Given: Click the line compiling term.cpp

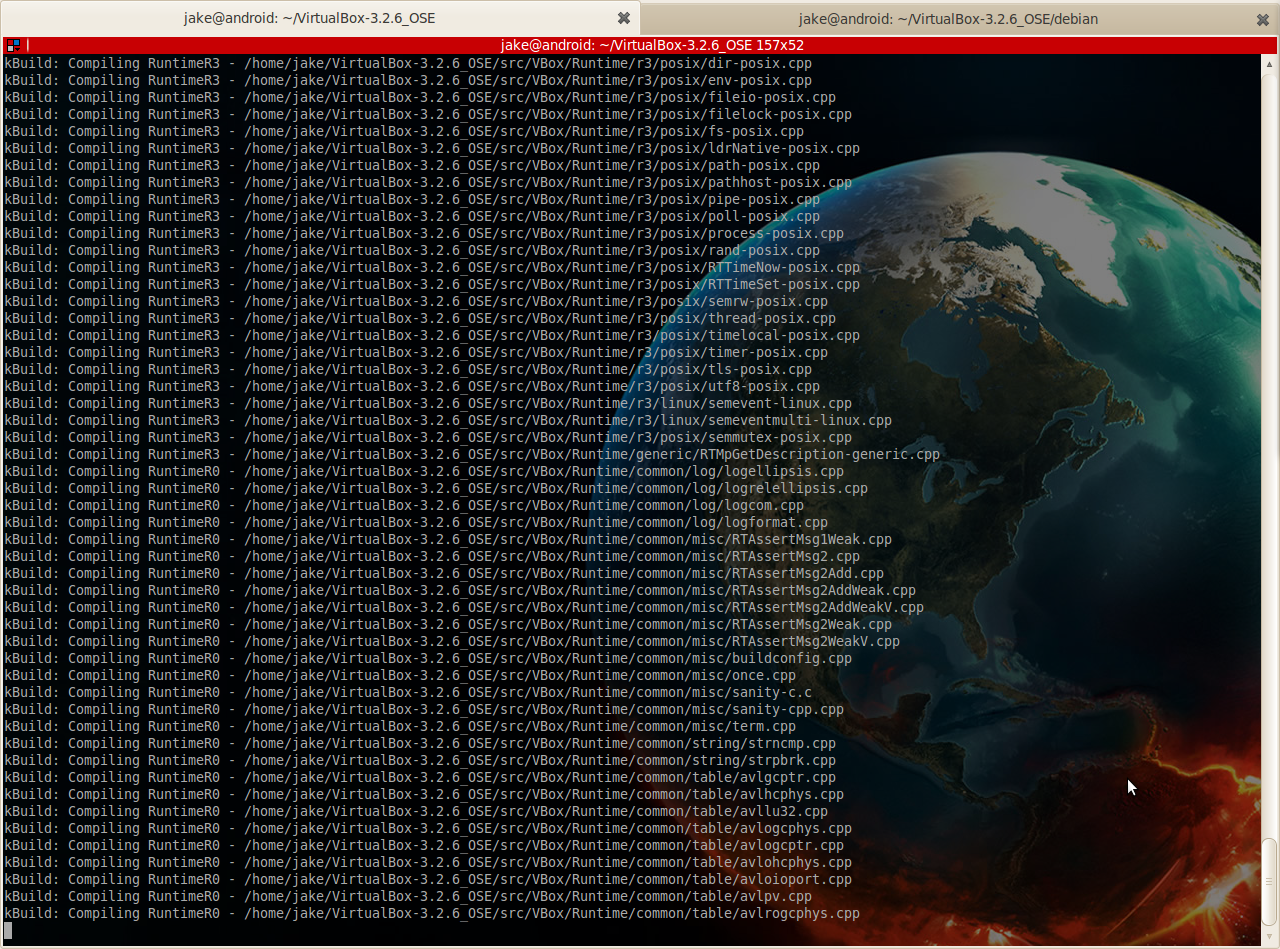Looking at the screenshot, I should click(x=400, y=726).
